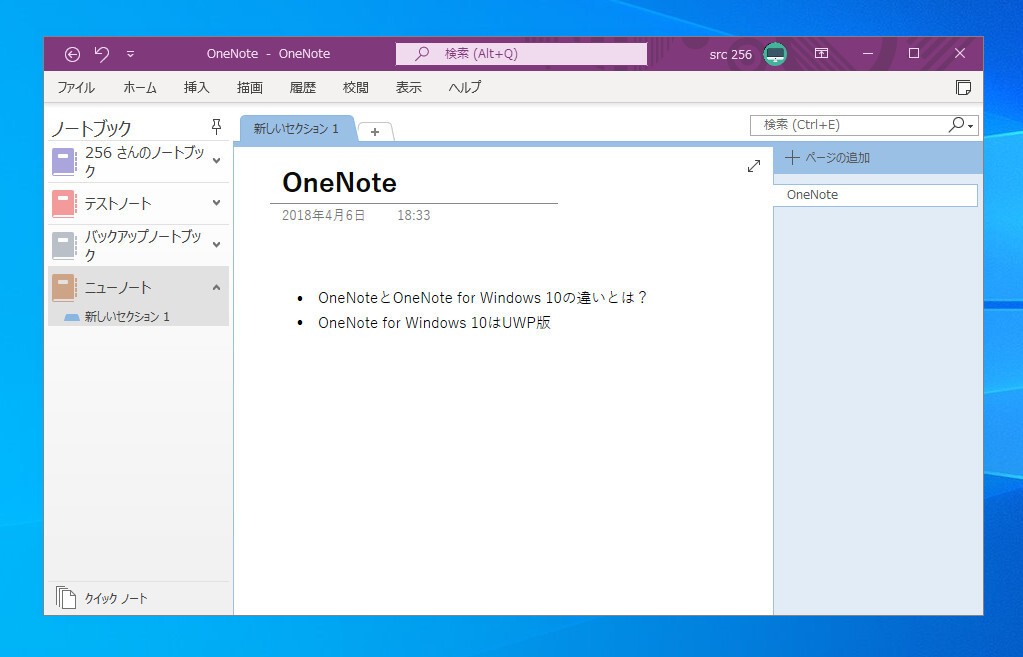Click the テストノート notebook icon
Viewport: 1023px width, 657px height.
[x=64, y=203]
